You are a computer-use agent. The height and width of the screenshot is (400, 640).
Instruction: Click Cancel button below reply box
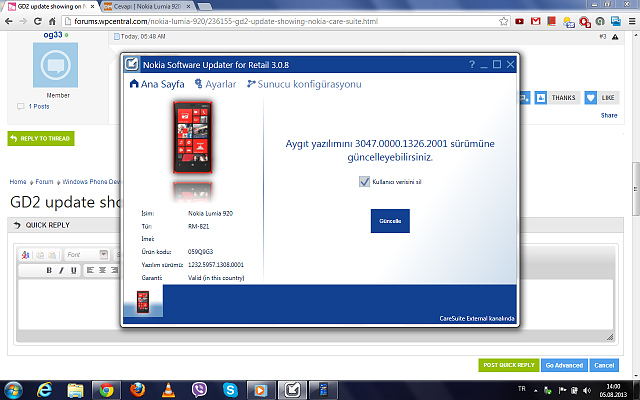(x=604, y=365)
